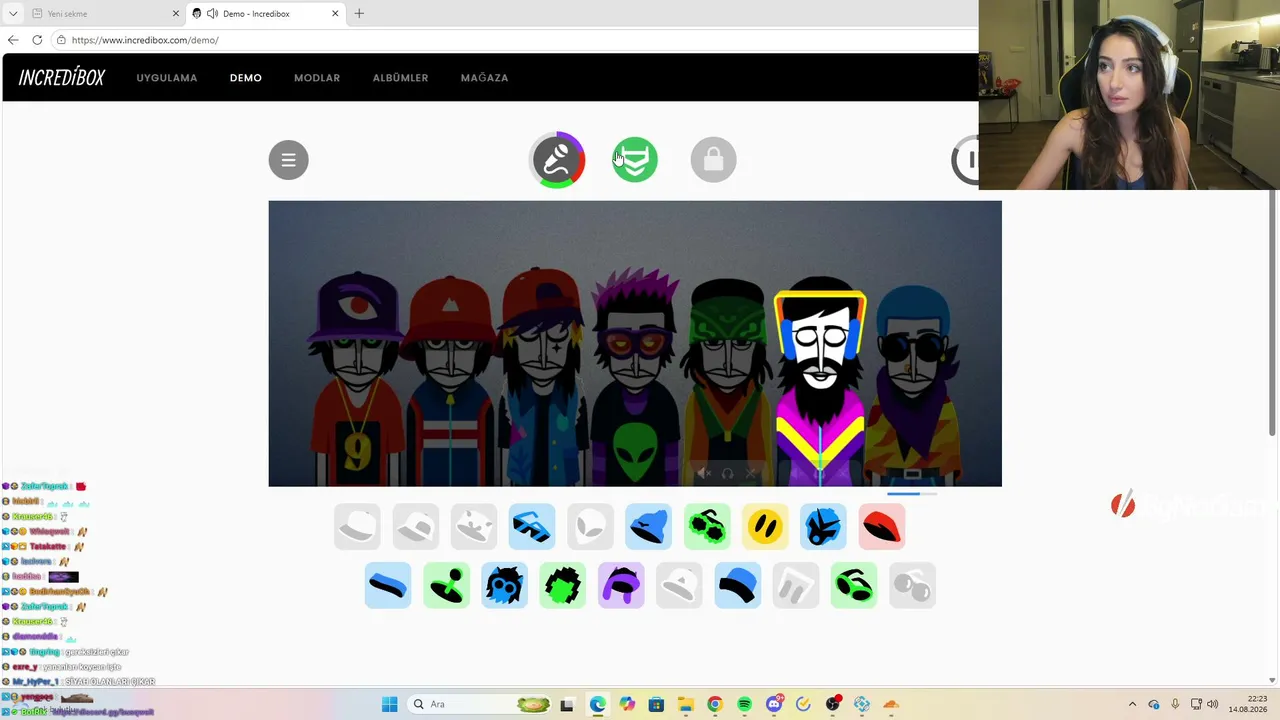
Task: Expand the tab search dropdown arrow
Action: click(13, 14)
